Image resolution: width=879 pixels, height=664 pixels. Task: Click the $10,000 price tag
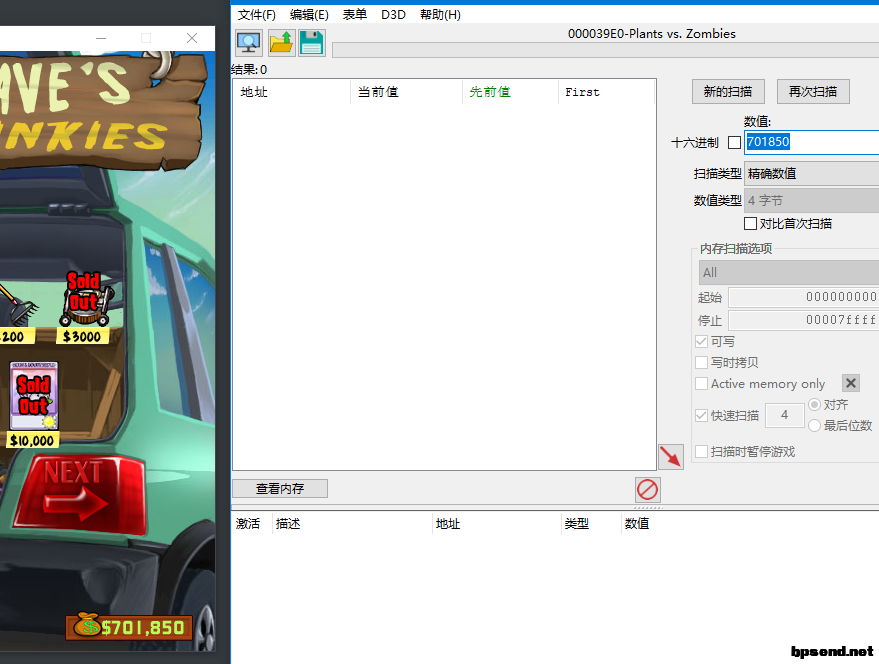pyautogui.click(x=32, y=440)
